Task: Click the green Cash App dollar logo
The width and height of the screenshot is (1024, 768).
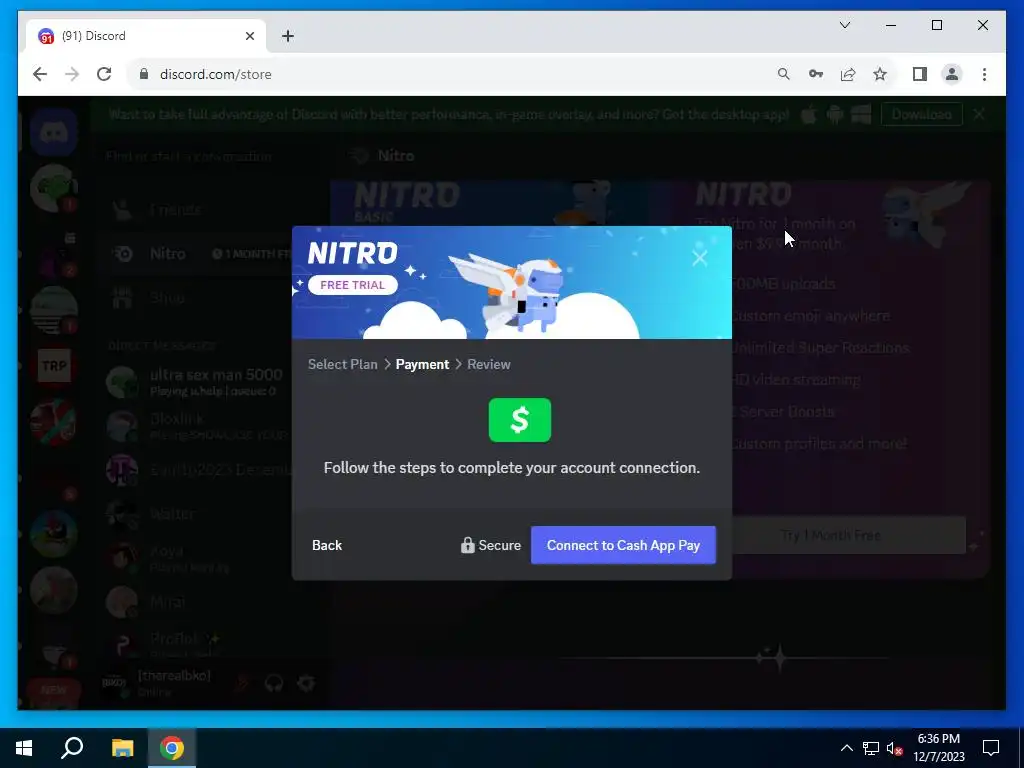Action: [519, 420]
